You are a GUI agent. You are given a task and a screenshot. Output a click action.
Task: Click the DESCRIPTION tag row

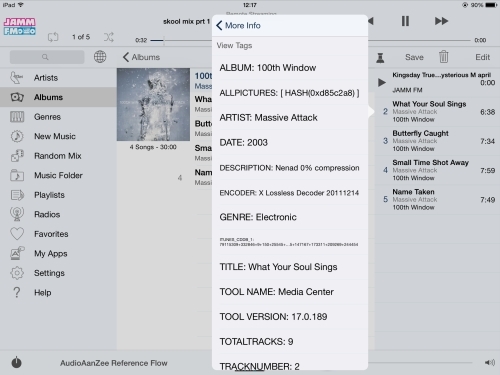[x=290, y=168]
